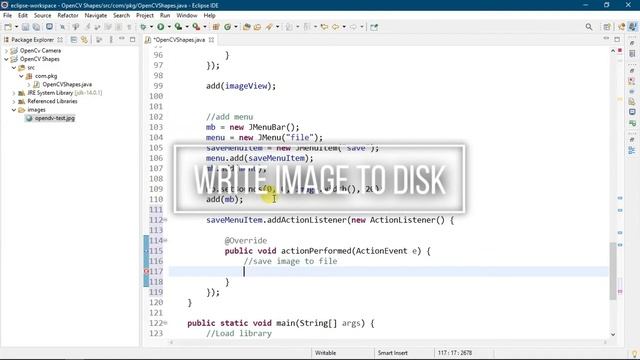Open the Package Explorer View Menu
This screenshot has width=640, height=360.
[111, 40]
